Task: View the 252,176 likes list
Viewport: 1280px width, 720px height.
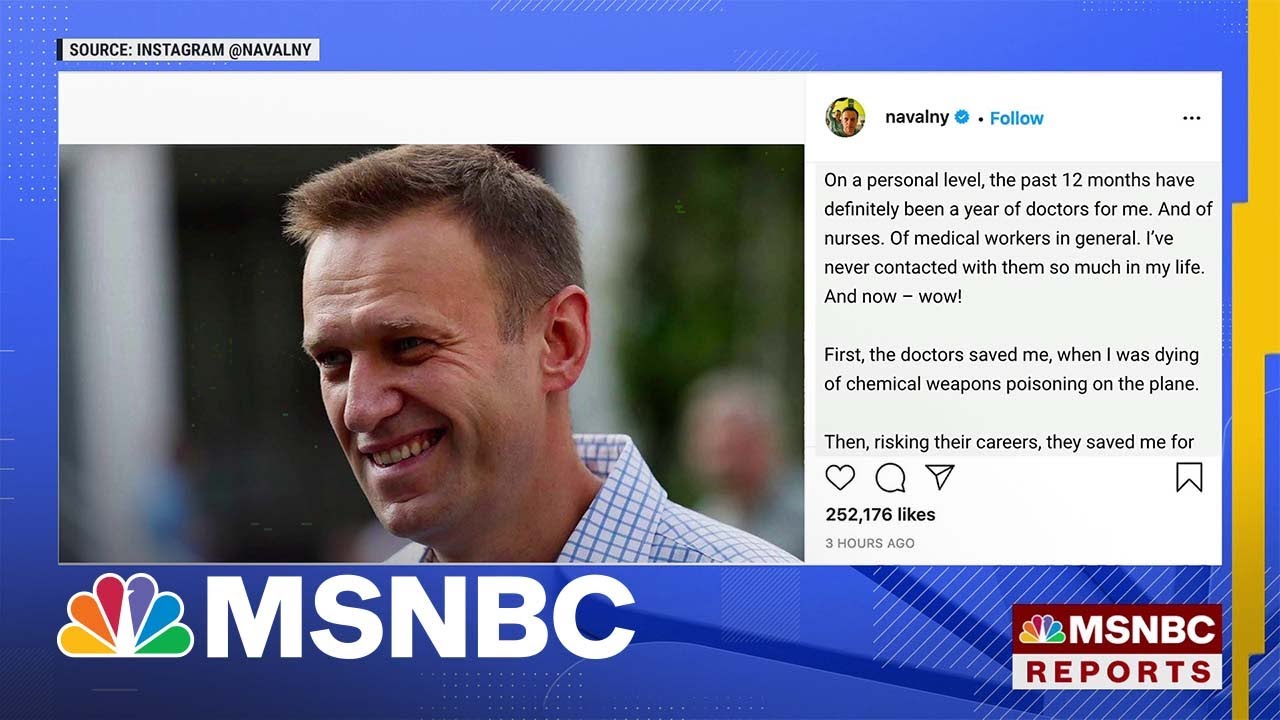Action: click(x=880, y=514)
